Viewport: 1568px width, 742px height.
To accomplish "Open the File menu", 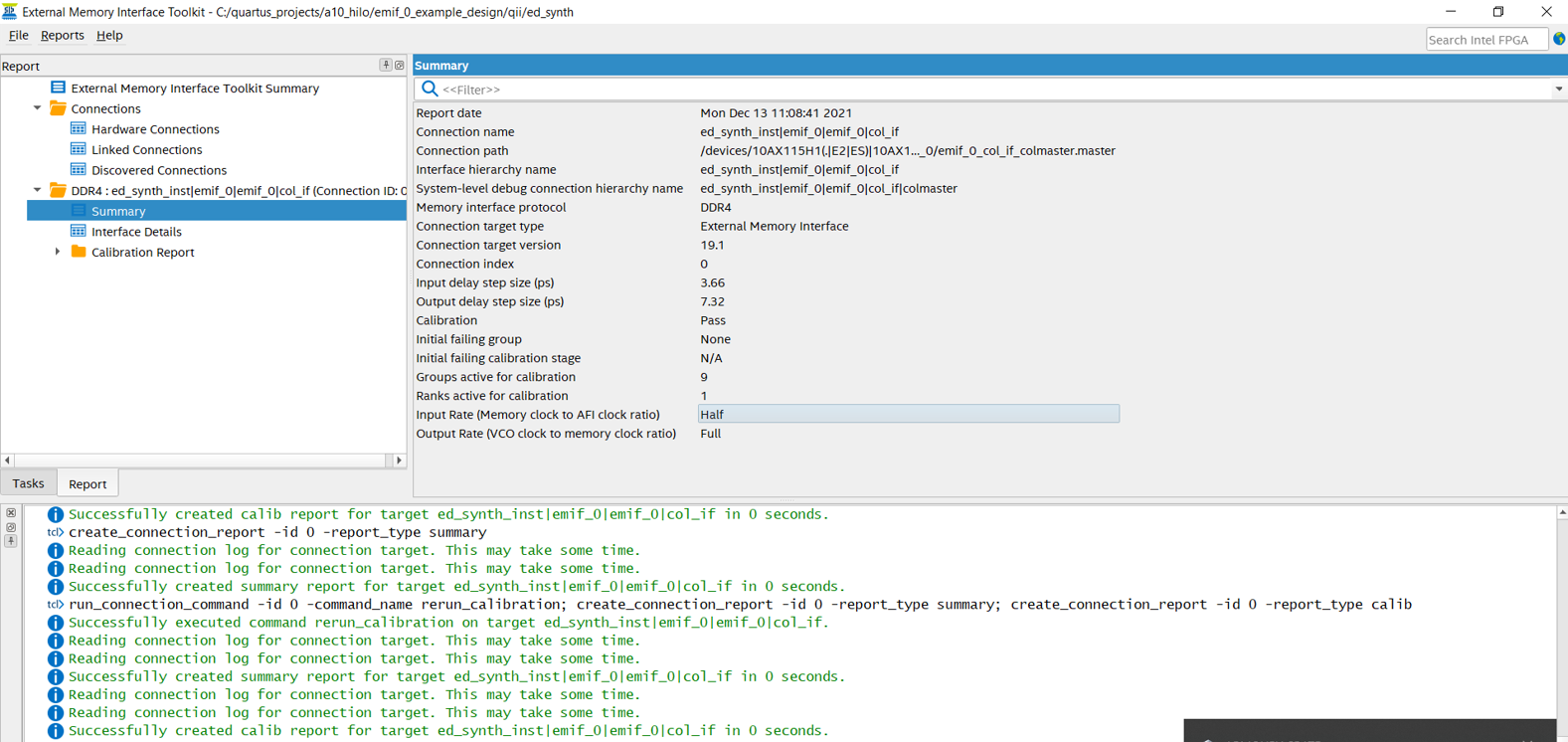I will click(18, 35).
